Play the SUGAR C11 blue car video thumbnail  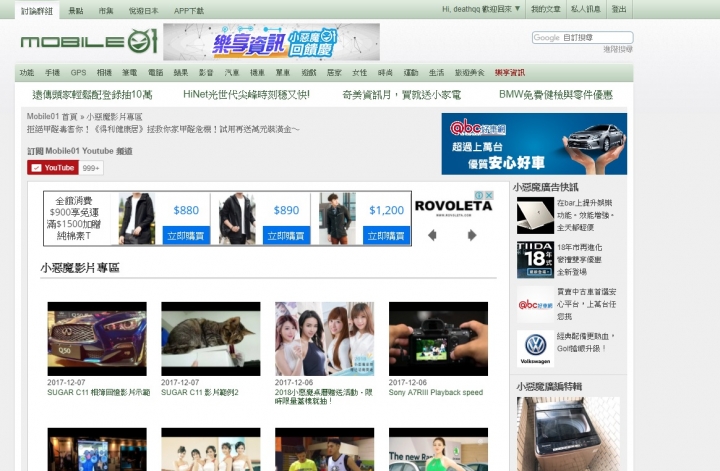tap(97, 339)
